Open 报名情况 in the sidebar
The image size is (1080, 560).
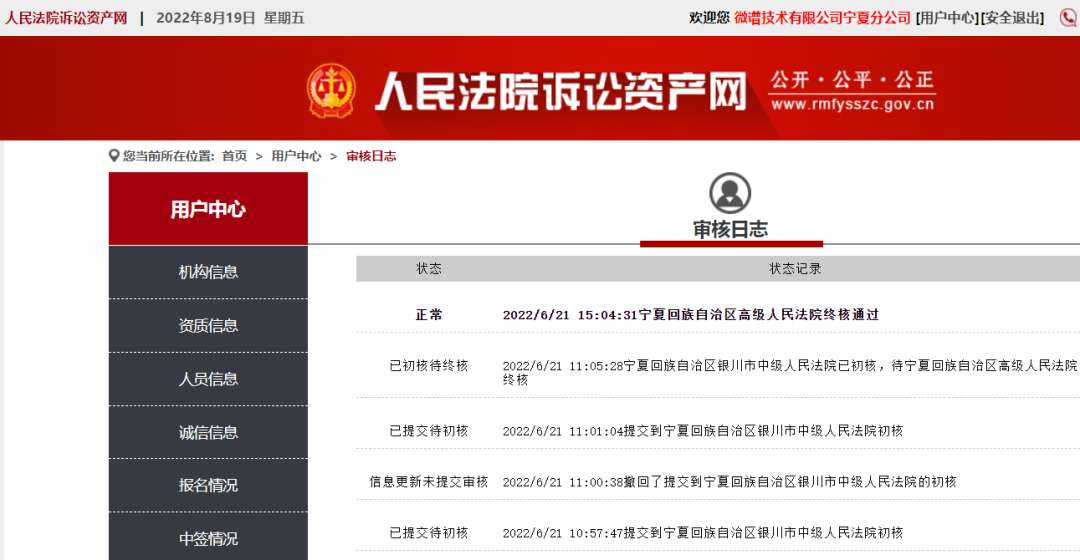[x=208, y=485]
